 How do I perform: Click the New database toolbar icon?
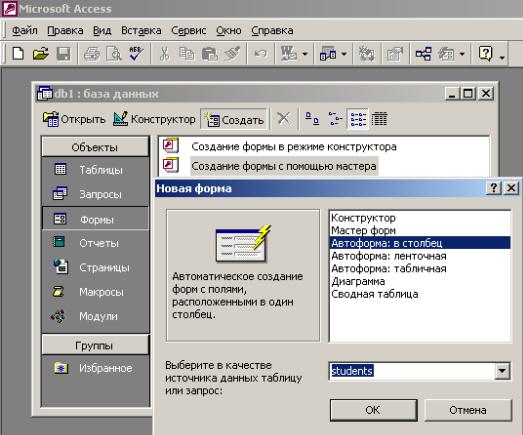[x=18, y=53]
